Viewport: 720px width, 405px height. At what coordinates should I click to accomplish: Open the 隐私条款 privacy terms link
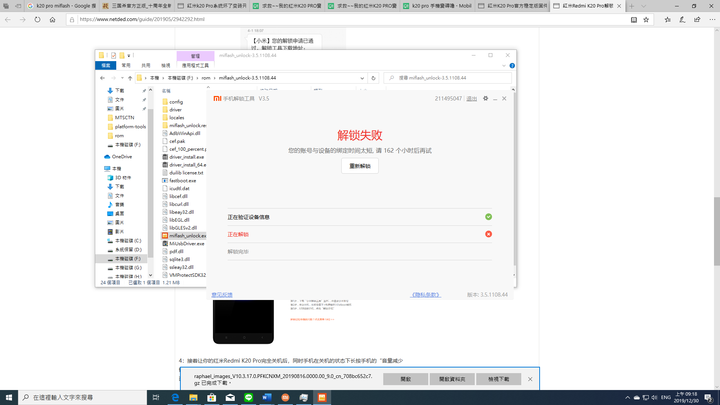(426, 295)
